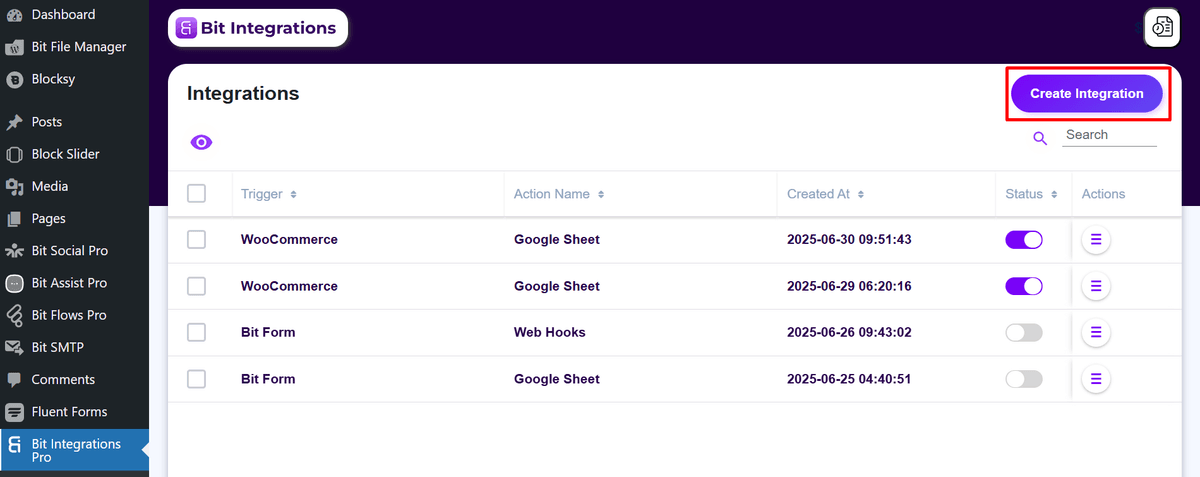Screen dimensions: 1200x477
Task: Open actions menu for 2025-06-25 row
Action: coord(1096,379)
